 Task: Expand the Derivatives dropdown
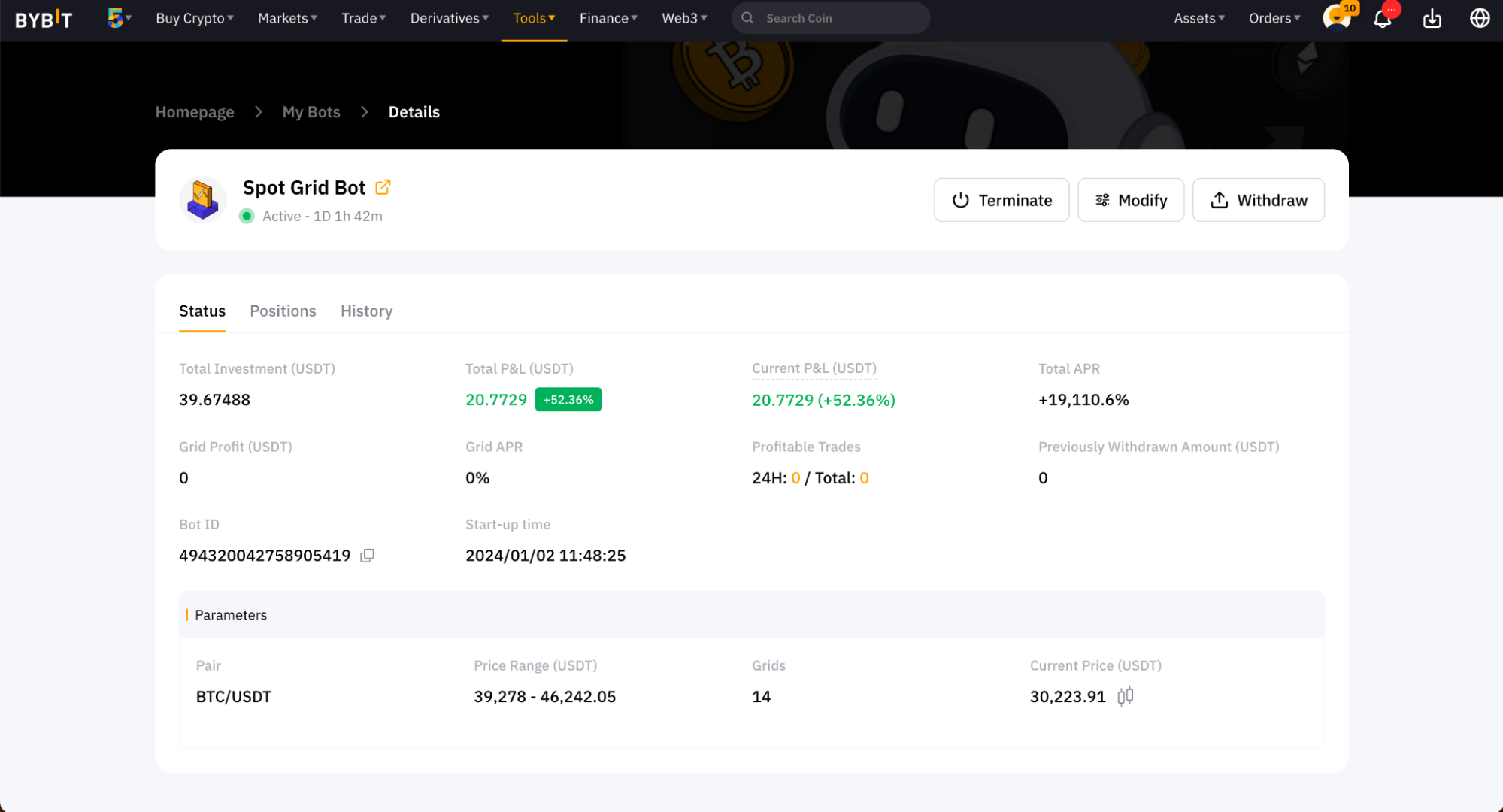click(x=449, y=18)
